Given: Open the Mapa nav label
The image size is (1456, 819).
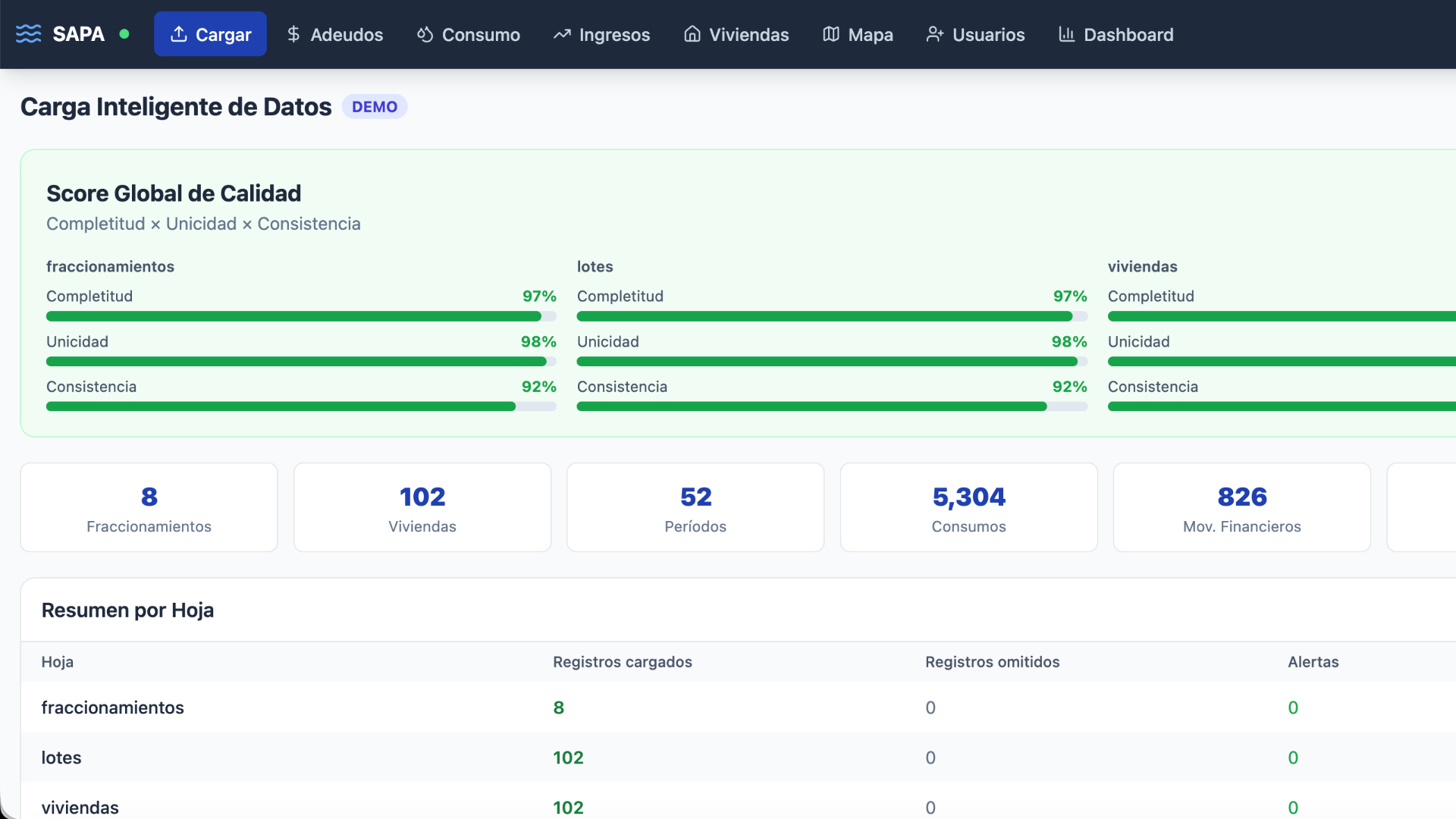Looking at the screenshot, I should [x=871, y=35].
